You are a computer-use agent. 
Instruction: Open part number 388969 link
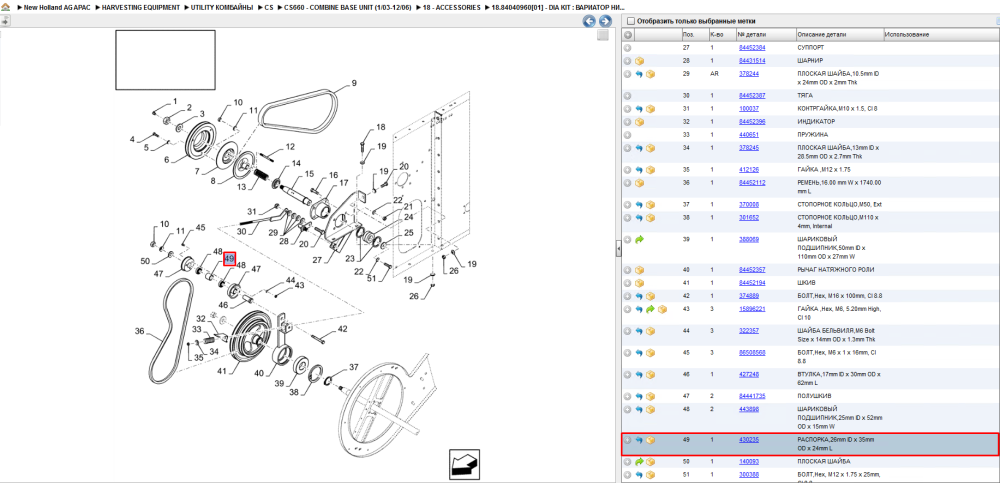[749, 239]
